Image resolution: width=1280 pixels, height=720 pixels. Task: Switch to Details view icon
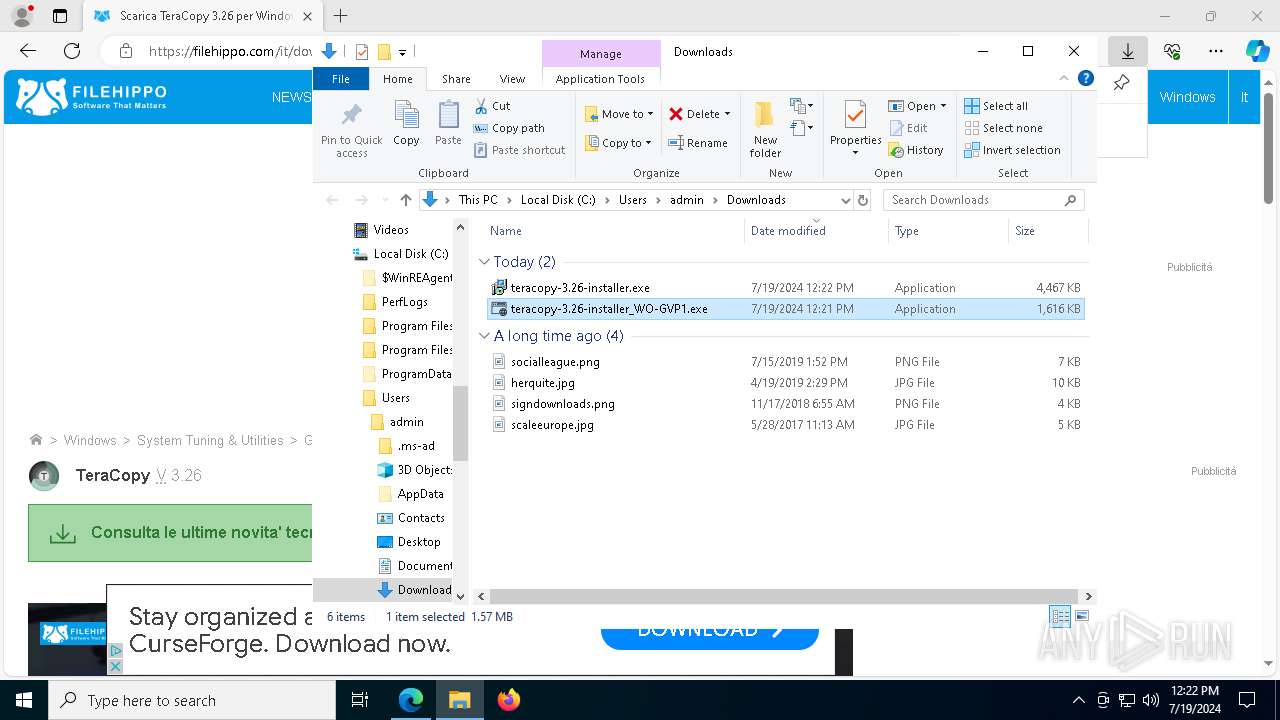(x=1060, y=616)
